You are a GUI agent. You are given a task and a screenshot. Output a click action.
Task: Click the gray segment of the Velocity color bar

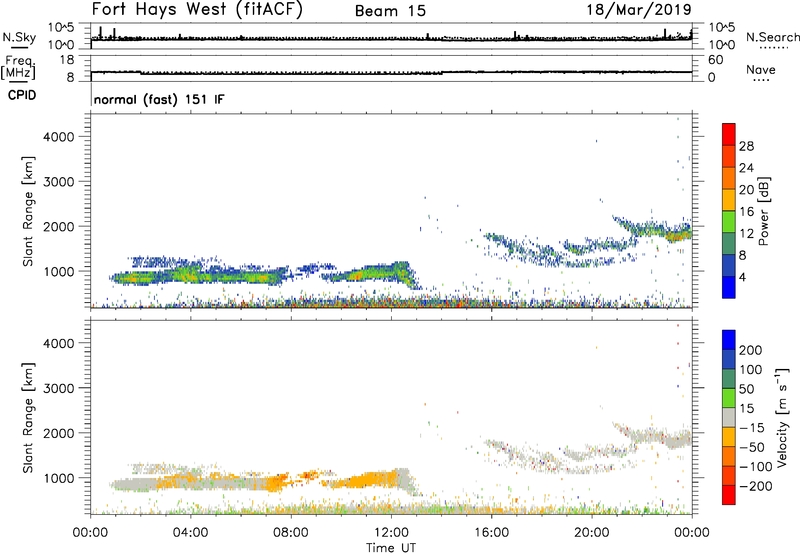tap(729, 417)
